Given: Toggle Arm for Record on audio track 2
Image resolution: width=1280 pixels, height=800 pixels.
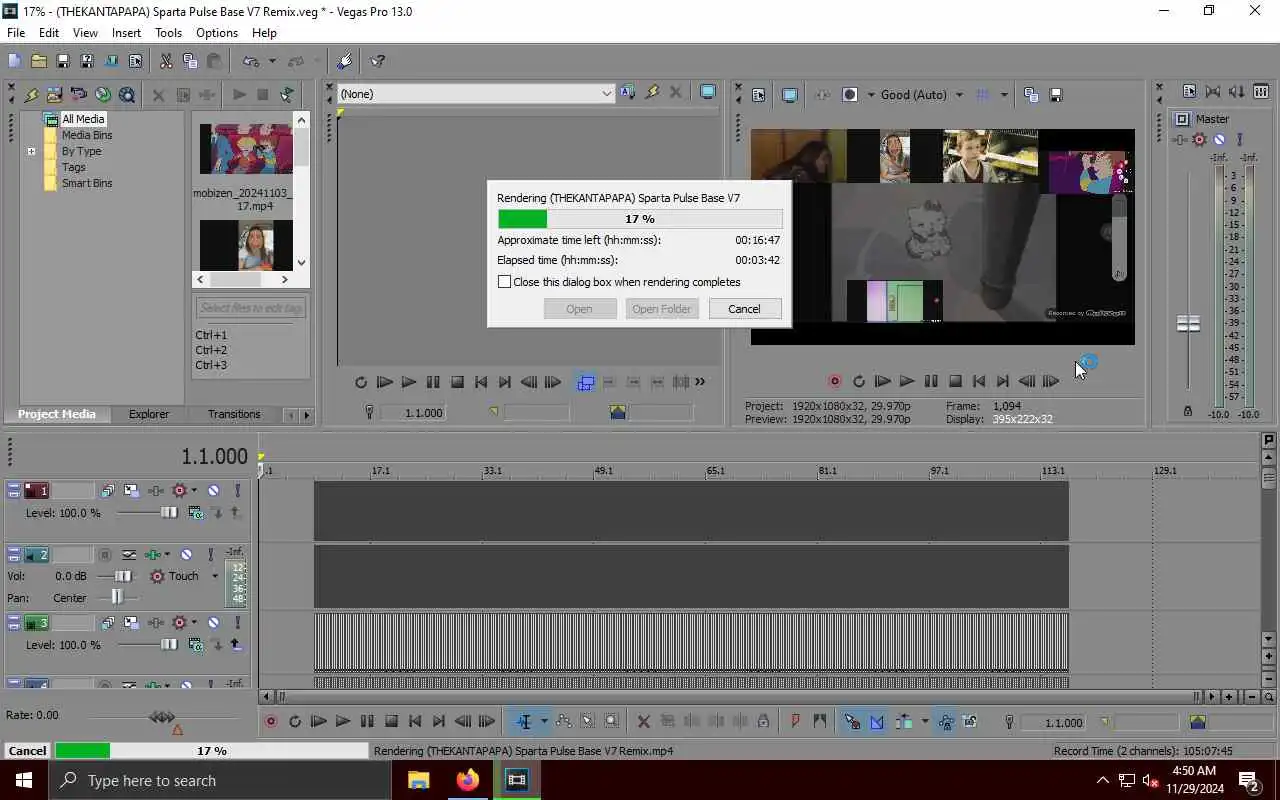Looking at the screenshot, I should coord(104,554).
